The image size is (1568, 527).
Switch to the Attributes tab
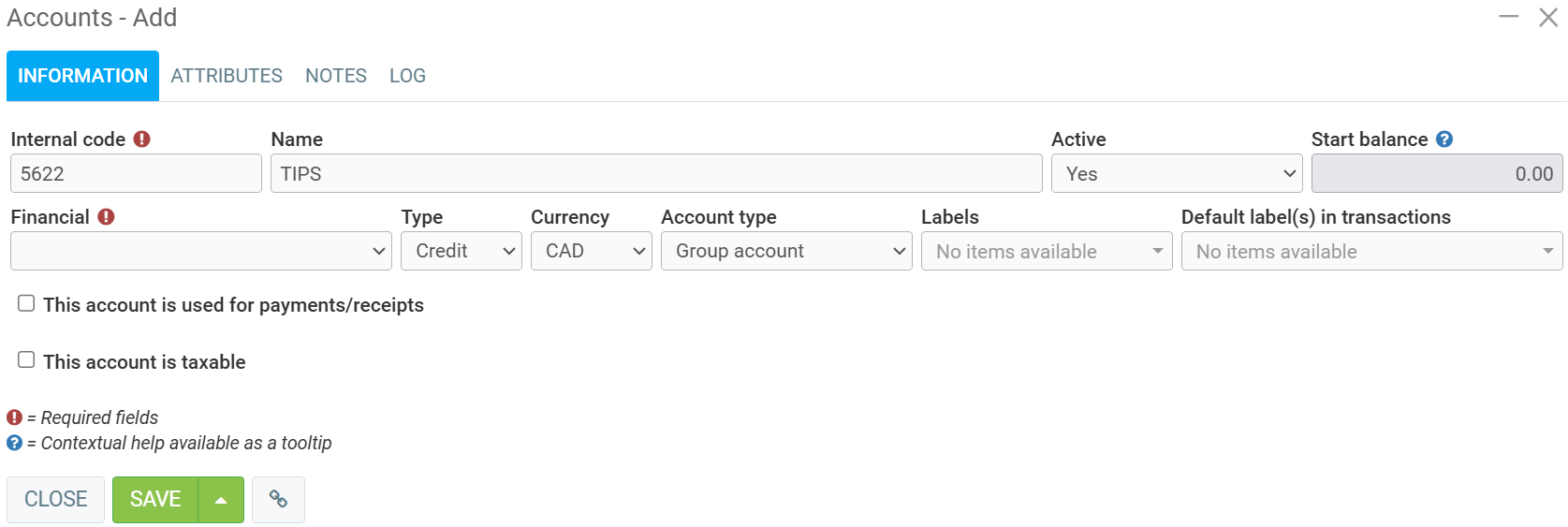pyautogui.click(x=227, y=76)
